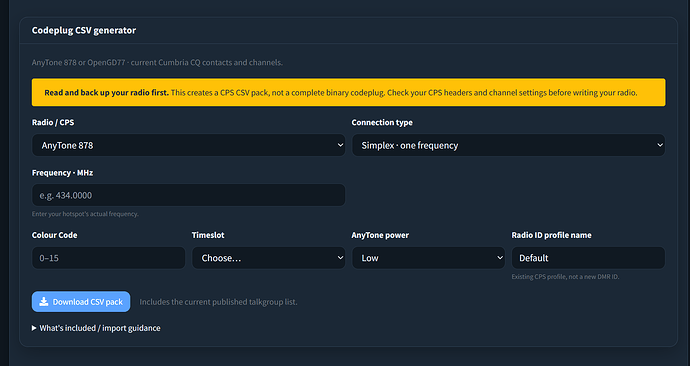Click the Codeplug CSV generator heading
Screen dimensions: 690x366
pyautogui.click(x=84, y=30)
